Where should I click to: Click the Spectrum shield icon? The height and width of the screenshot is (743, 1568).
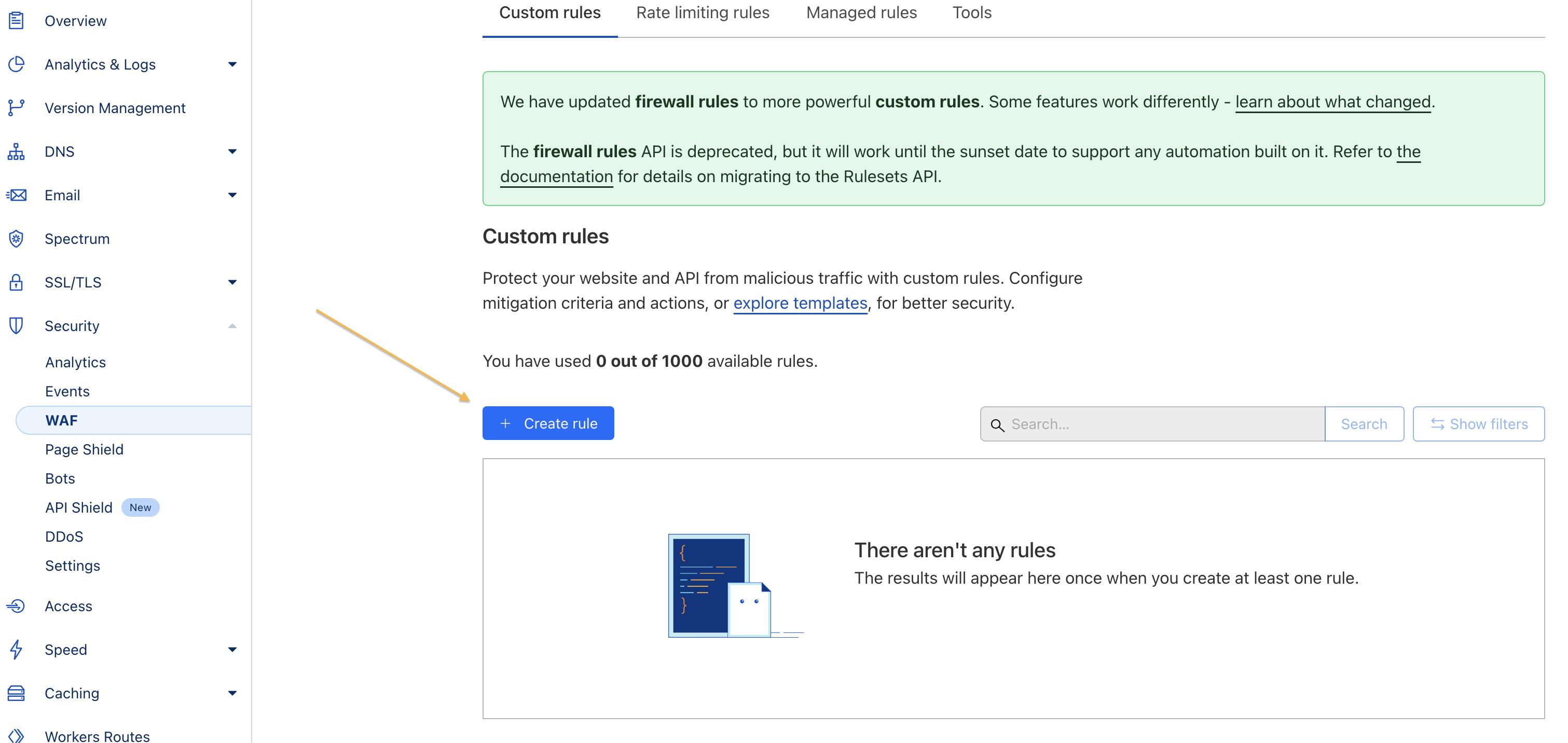tap(17, 239)
